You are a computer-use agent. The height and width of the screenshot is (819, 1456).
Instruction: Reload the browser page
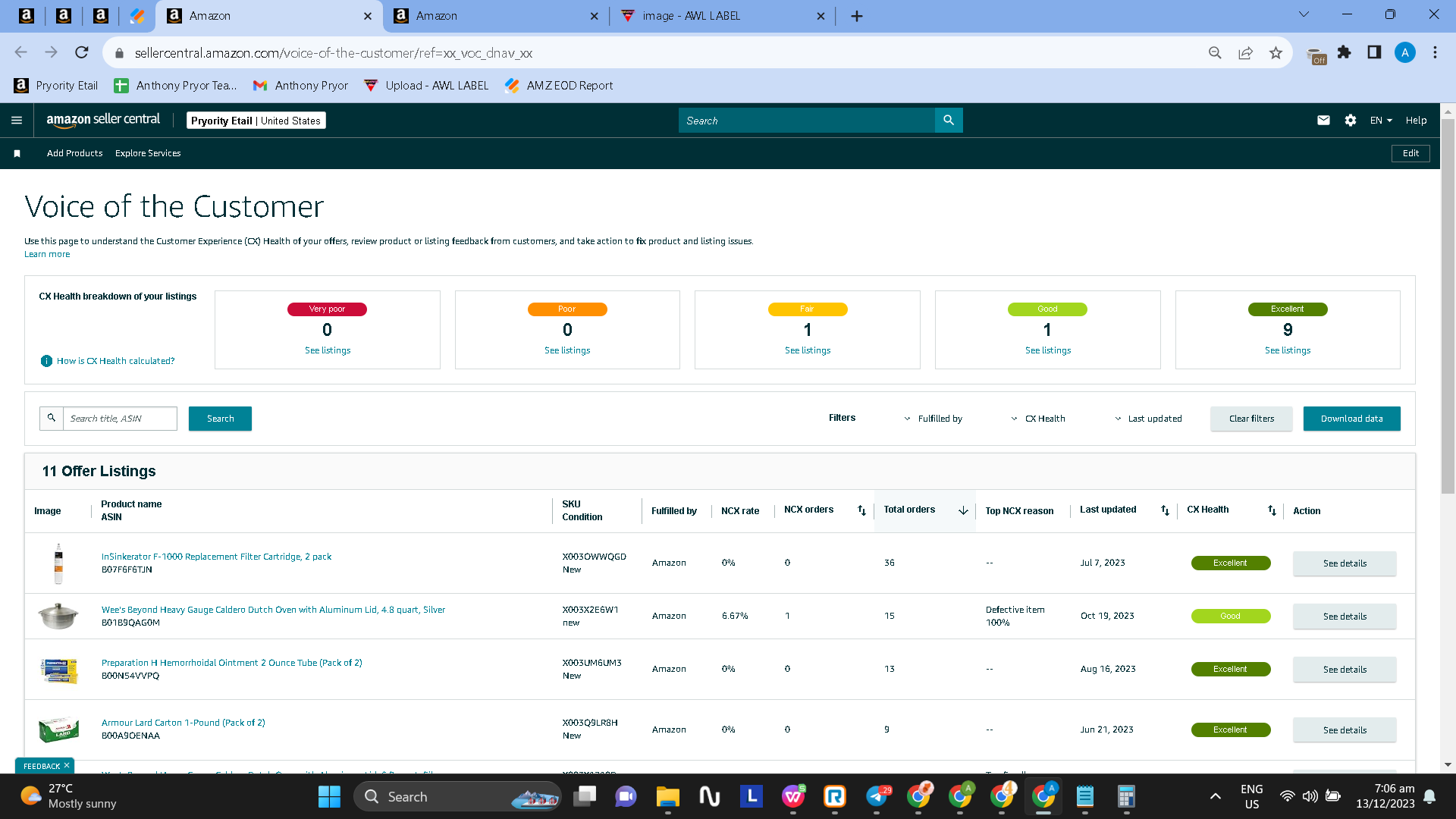pyautogui.click(x=82, y=52)
